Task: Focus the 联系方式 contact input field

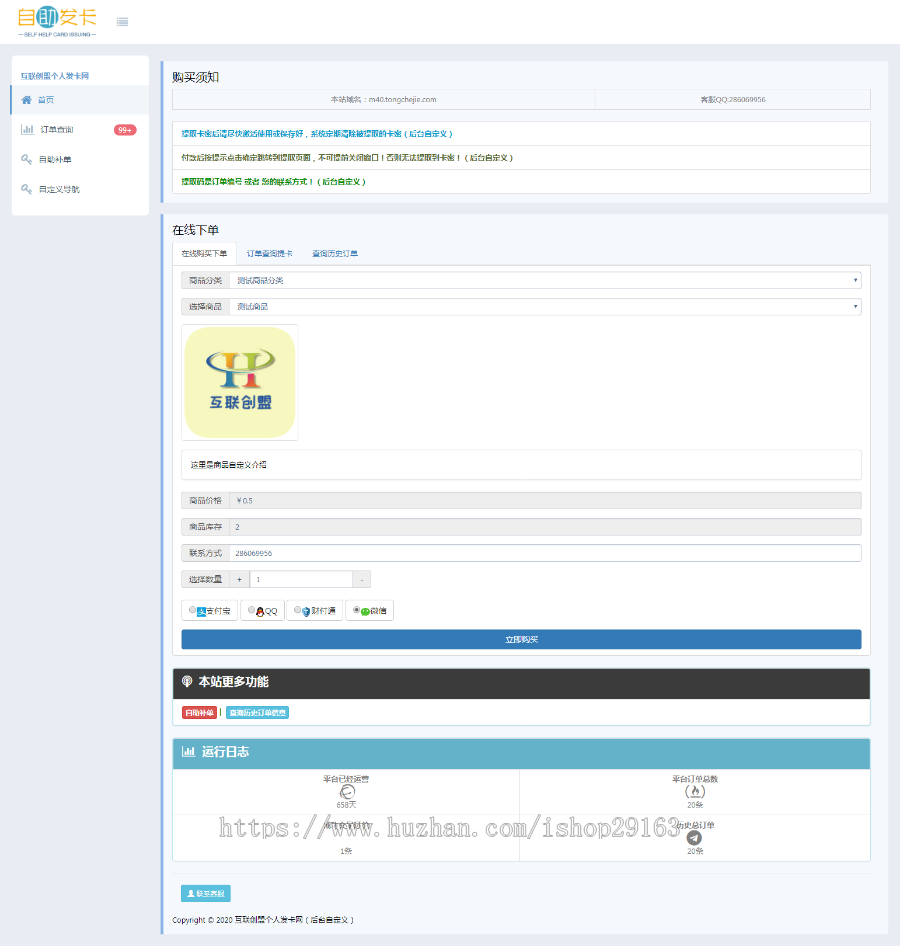Action: pos(545,553)
